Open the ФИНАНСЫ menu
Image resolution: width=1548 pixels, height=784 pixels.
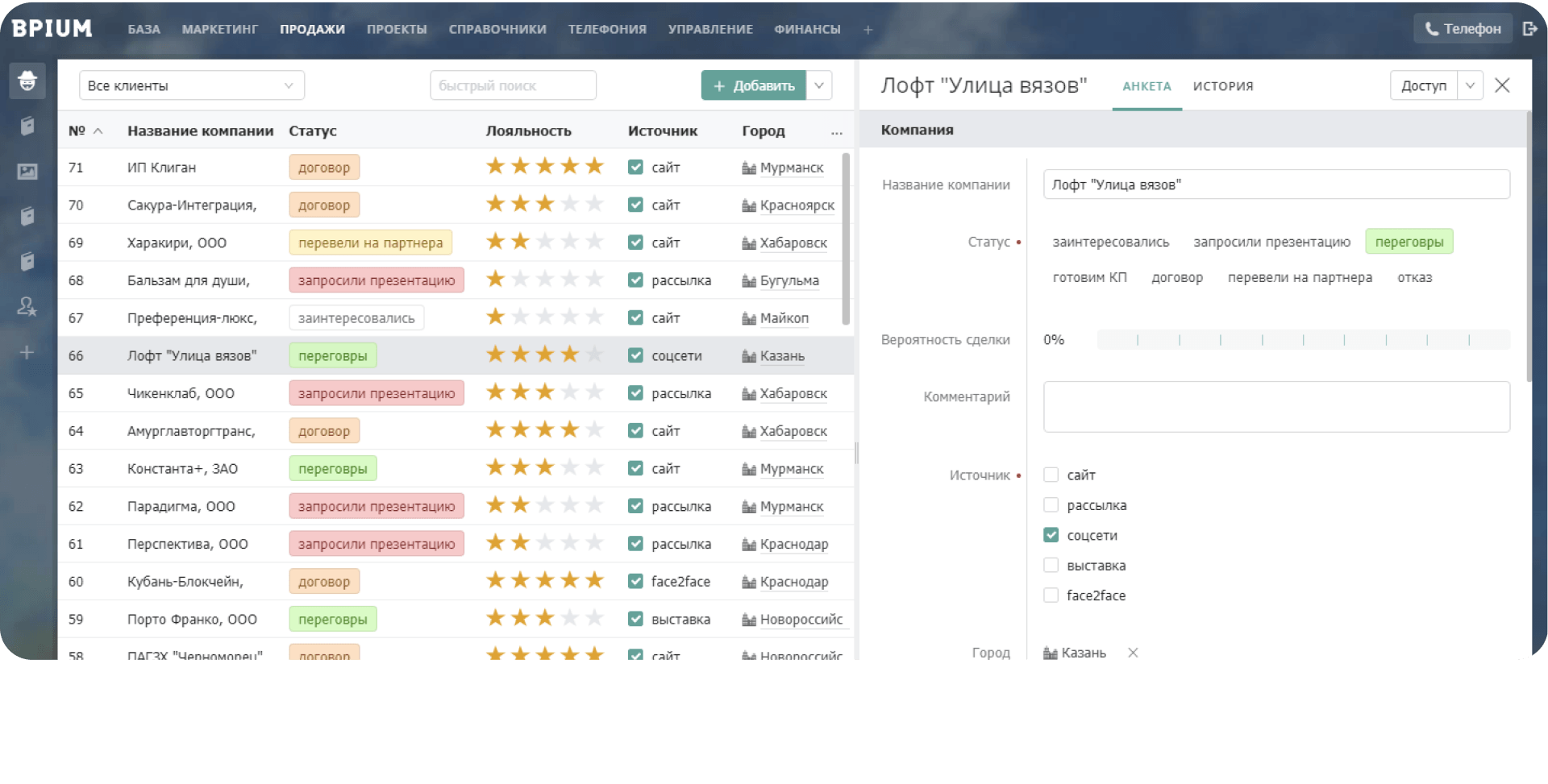pyautogui.click(x=807, y=29)
